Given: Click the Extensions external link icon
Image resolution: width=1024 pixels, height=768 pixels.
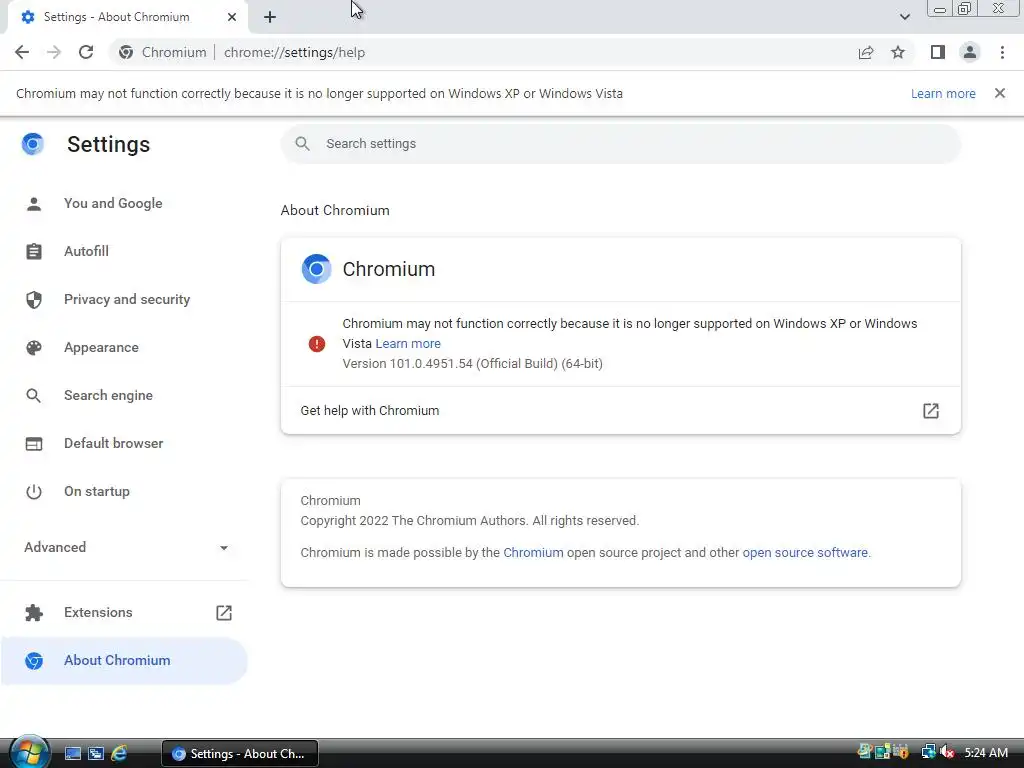Looking at the screenshot, I should pyautogui.click(x=224, y=613).
